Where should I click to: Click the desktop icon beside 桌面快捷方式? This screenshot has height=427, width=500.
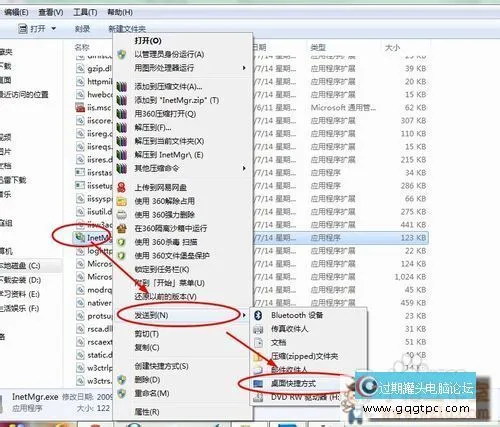click(x=258, y=384)
